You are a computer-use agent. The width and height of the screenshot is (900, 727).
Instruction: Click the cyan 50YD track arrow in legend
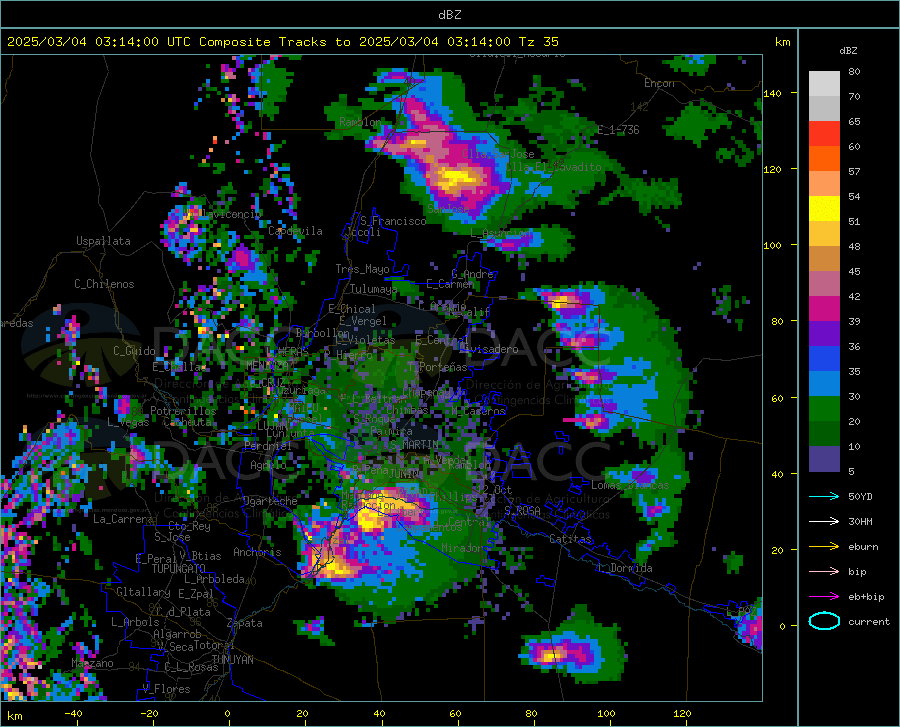tap(824, 496)
